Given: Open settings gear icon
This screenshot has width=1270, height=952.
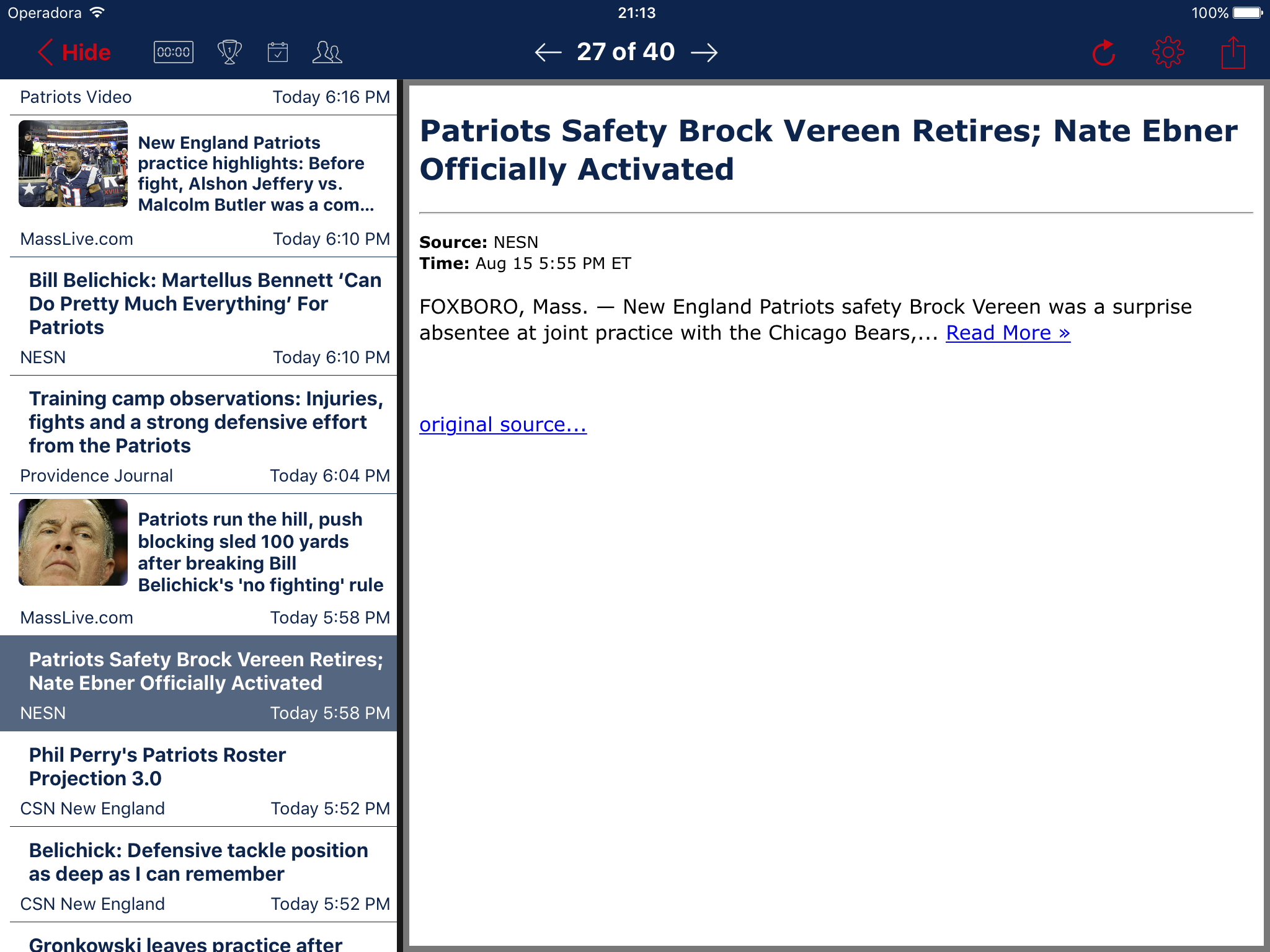Looking at the screenshot, I should pos(1168,53).
